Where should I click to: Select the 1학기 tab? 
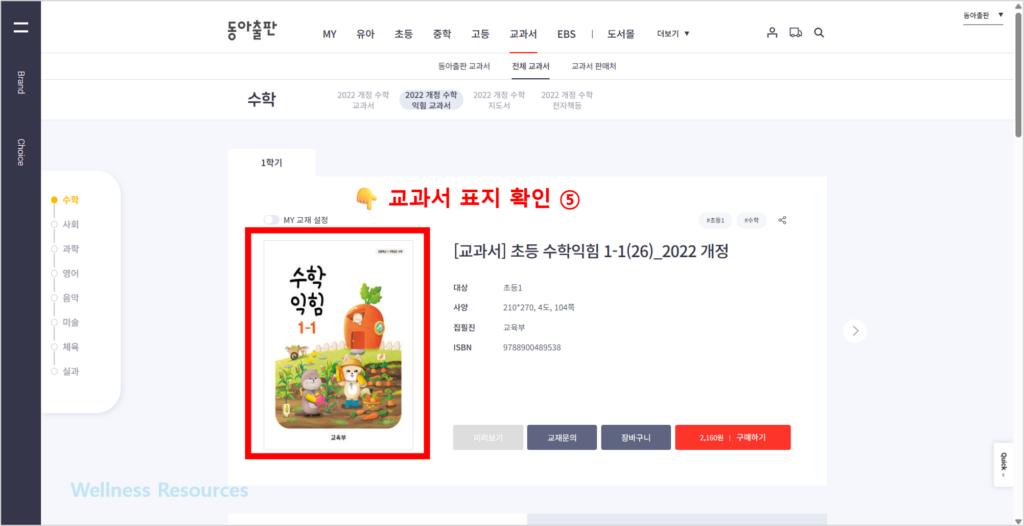point(272,163)
